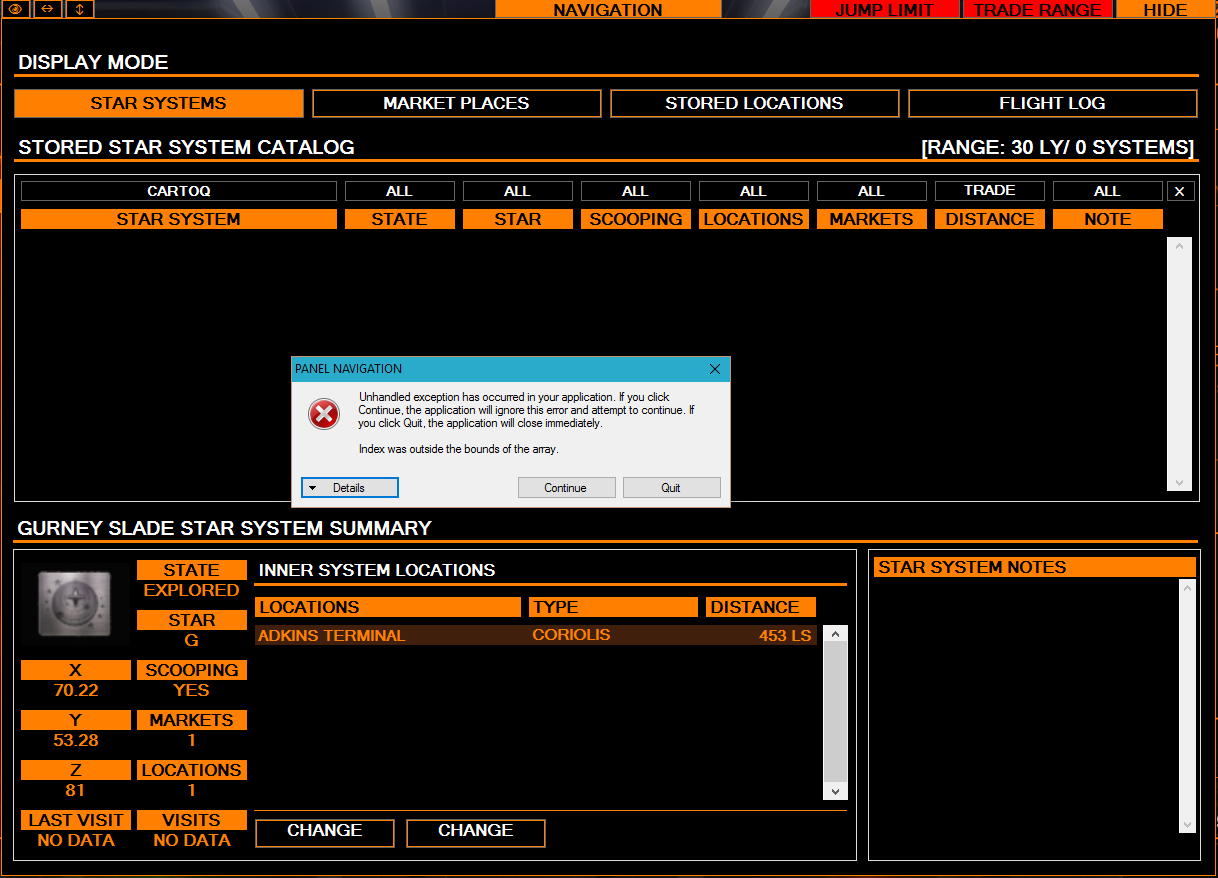Open the ALL filter above NOTE

pos(1107,191)
